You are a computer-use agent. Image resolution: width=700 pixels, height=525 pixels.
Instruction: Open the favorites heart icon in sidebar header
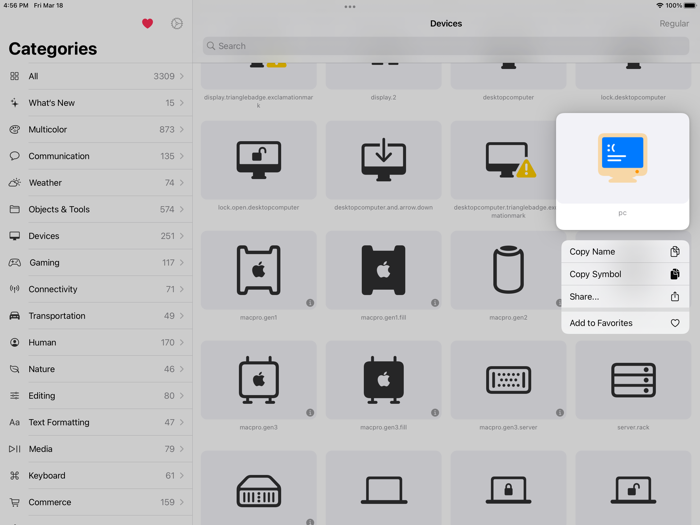click(x=147, y=24)
